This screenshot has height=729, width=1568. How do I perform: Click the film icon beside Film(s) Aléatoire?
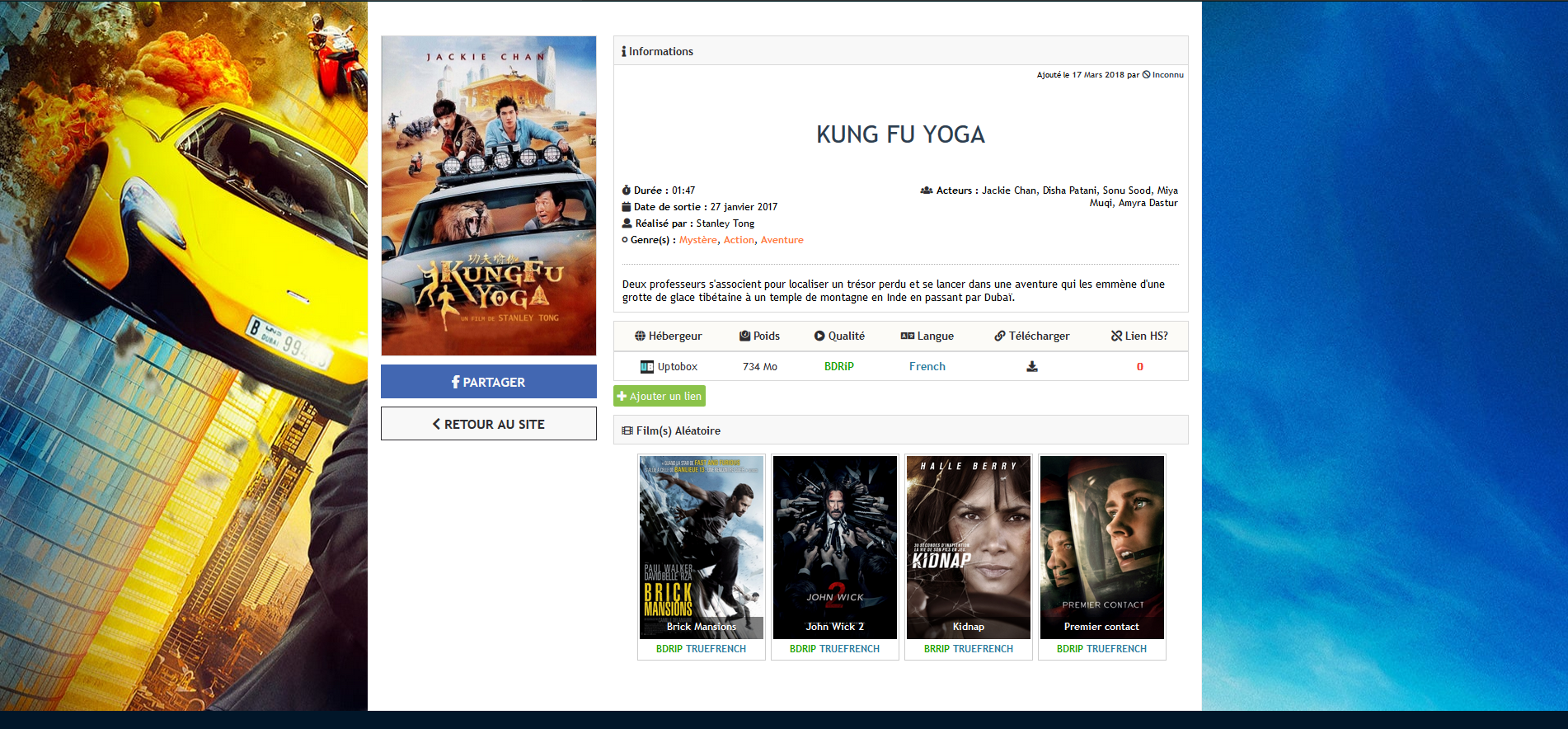[x=627, y=430]
